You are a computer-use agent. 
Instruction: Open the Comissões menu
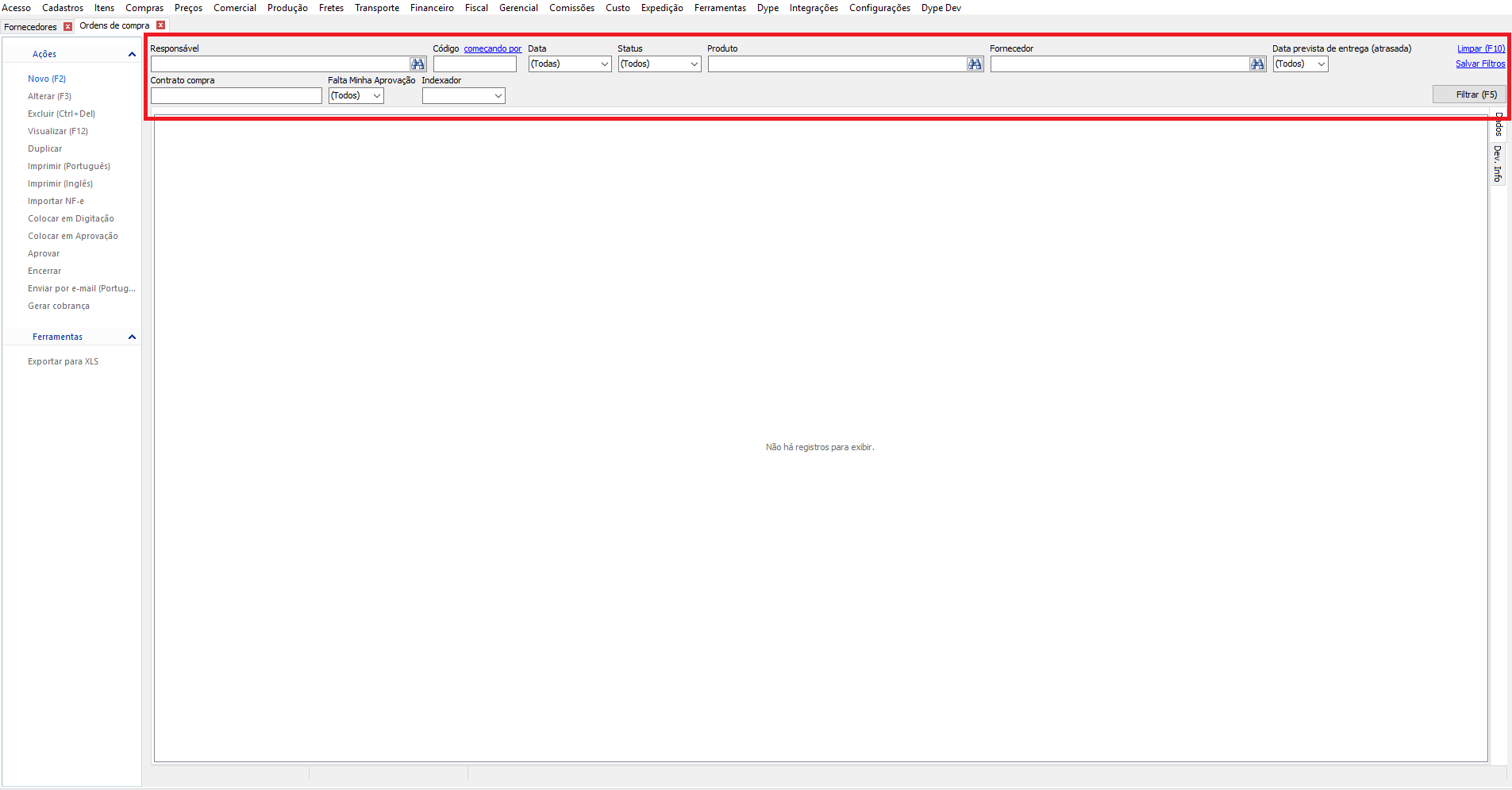tap(571, 8)
